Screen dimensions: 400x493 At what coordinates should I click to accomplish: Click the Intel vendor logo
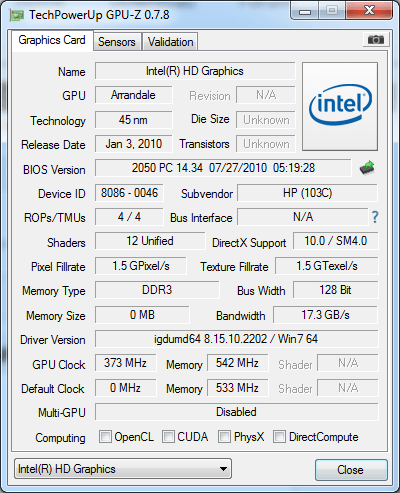click(x=340, y=106)
